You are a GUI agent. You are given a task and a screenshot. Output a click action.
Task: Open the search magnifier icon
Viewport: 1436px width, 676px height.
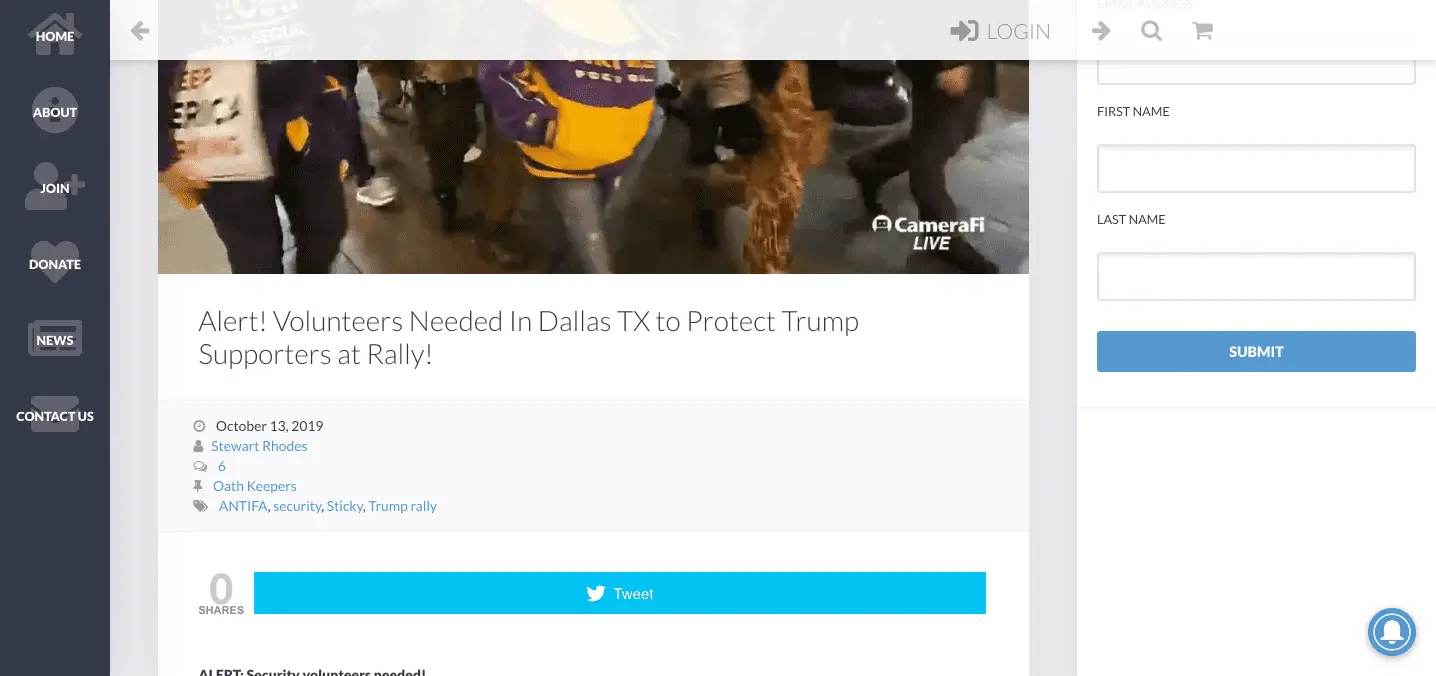pyautogui.click(x=1152, y=31)
